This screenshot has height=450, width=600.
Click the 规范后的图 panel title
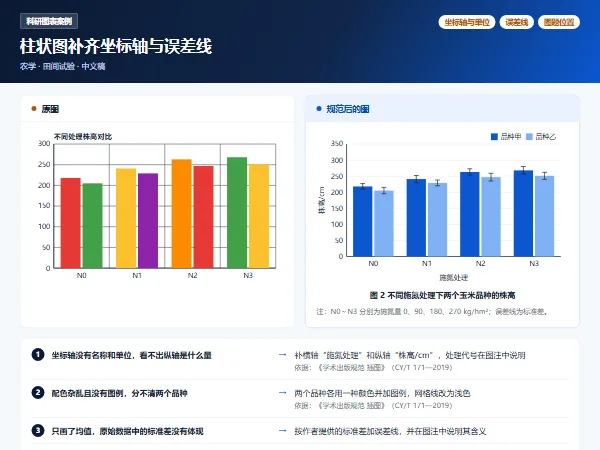coord(347,109)
